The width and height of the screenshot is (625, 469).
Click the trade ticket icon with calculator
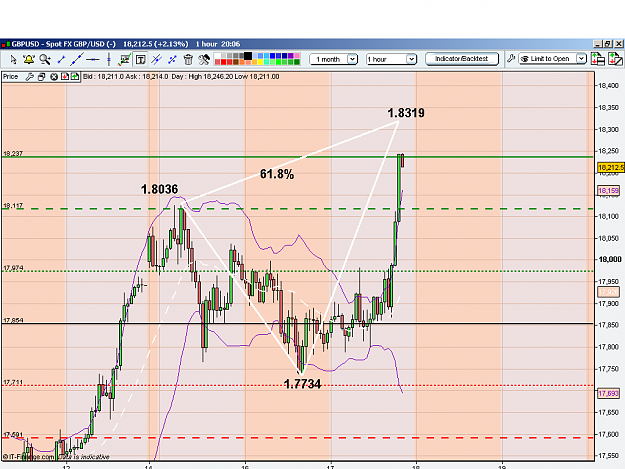[x=598, y=59]
